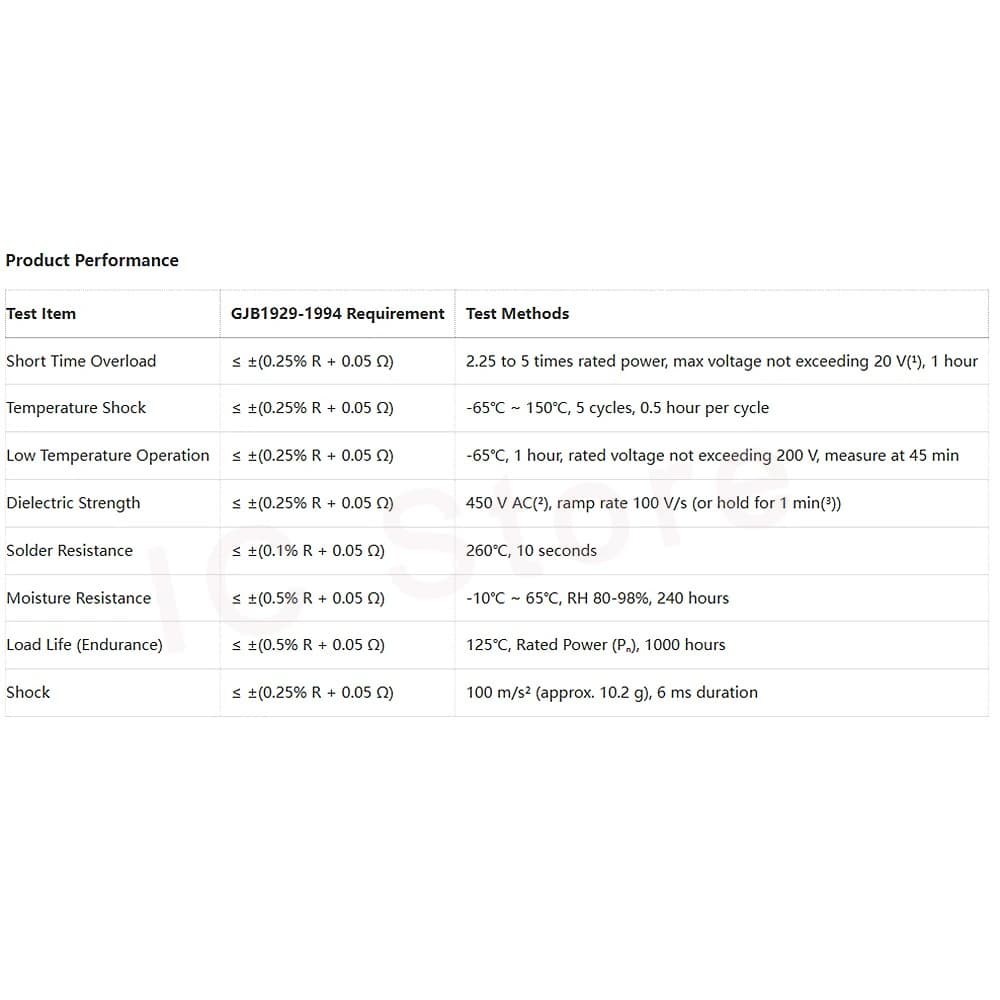Select the Low Temperature Operation row label
Image resolution: width=1000 pixels, height=1000 pixels.
(108, 455)
